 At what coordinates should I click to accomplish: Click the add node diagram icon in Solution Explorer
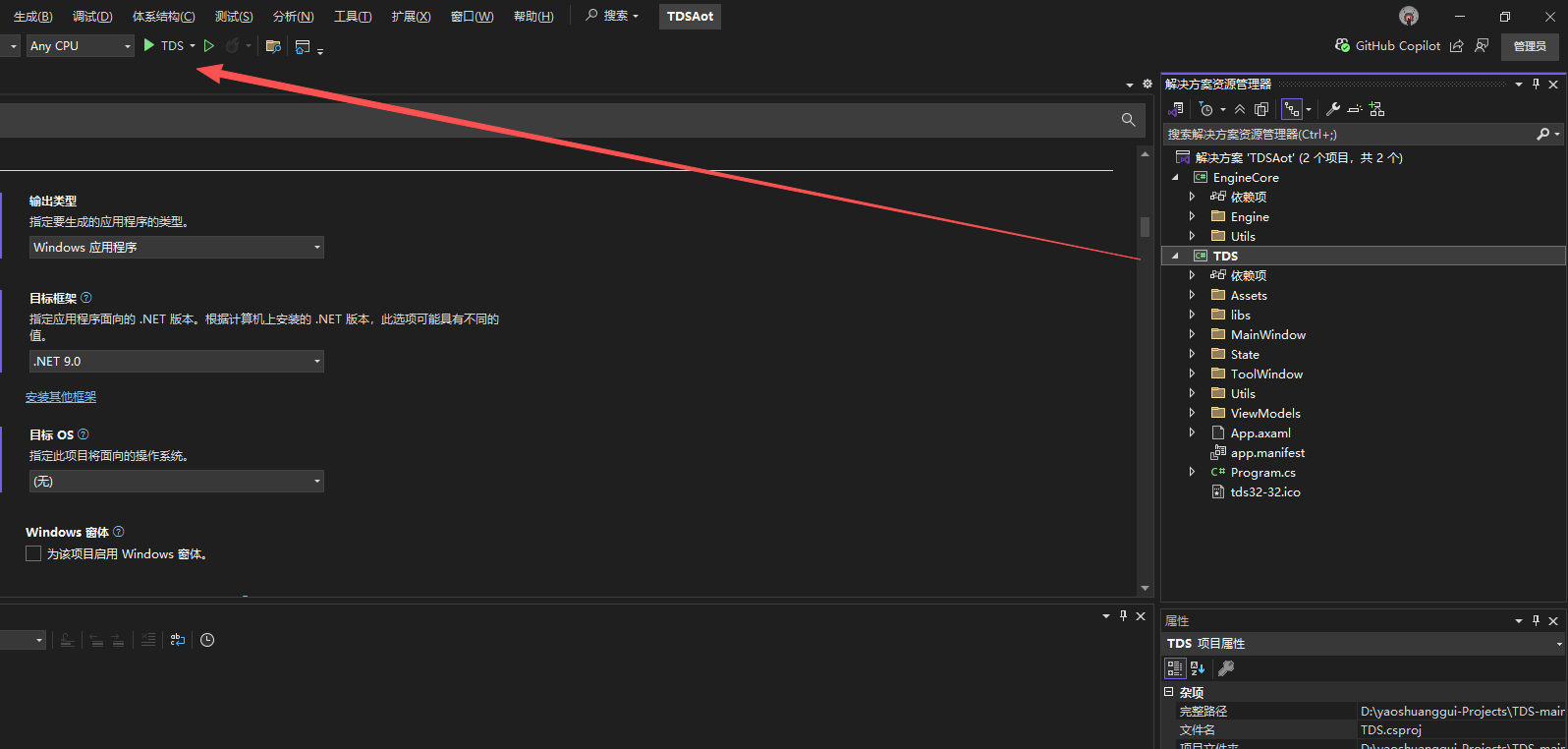pyautogui.click(x=1376, y=109)
